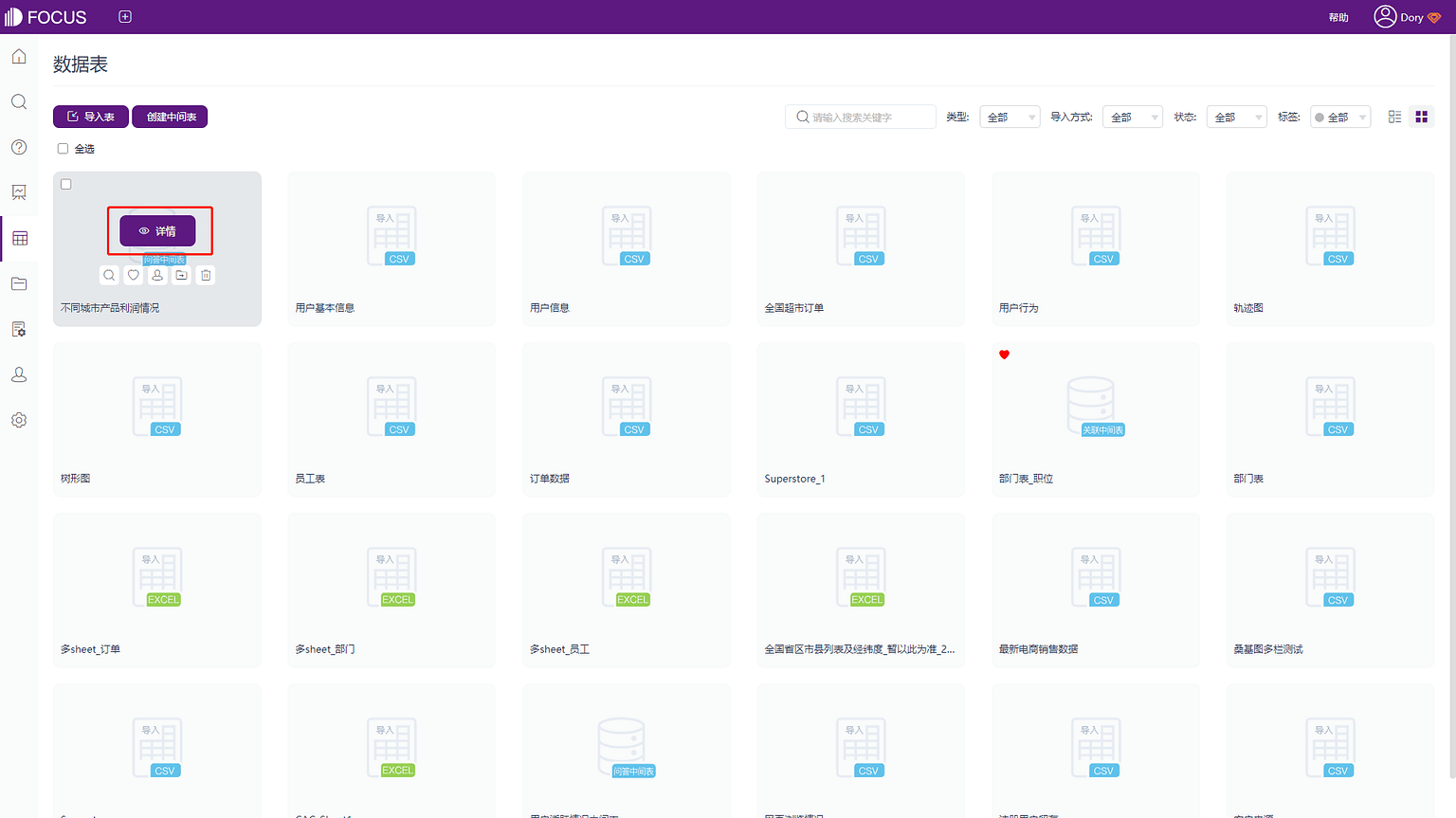Open the 轨迹图 table card
Screen dimensions: 1456x818
pos(1330,248)
